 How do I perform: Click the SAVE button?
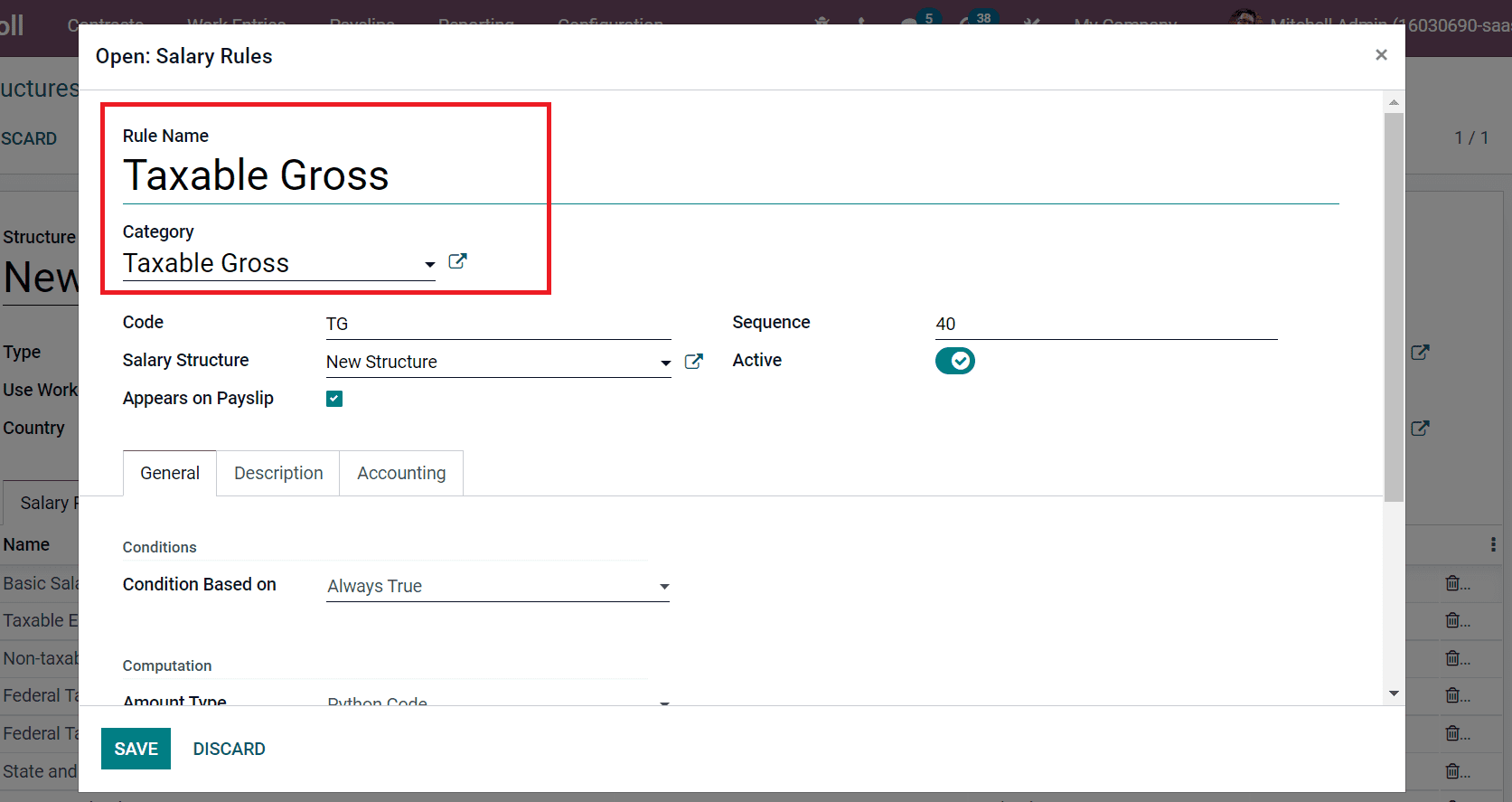click(136, 749)
